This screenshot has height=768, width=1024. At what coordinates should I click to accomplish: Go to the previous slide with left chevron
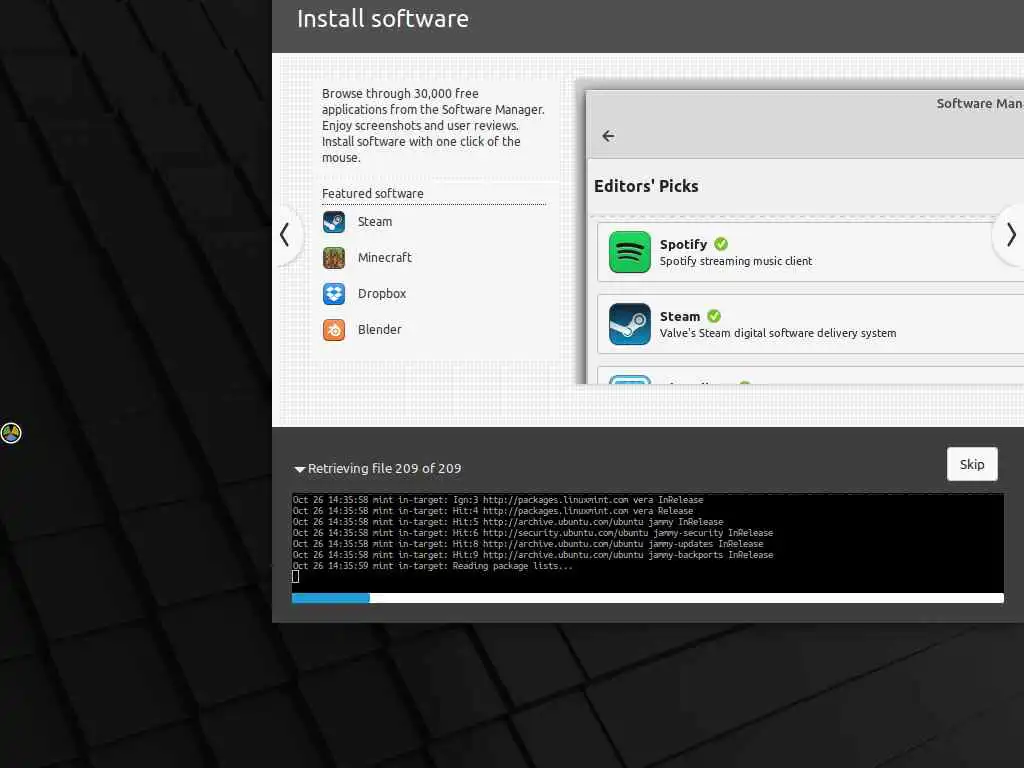tap(285, 235)
